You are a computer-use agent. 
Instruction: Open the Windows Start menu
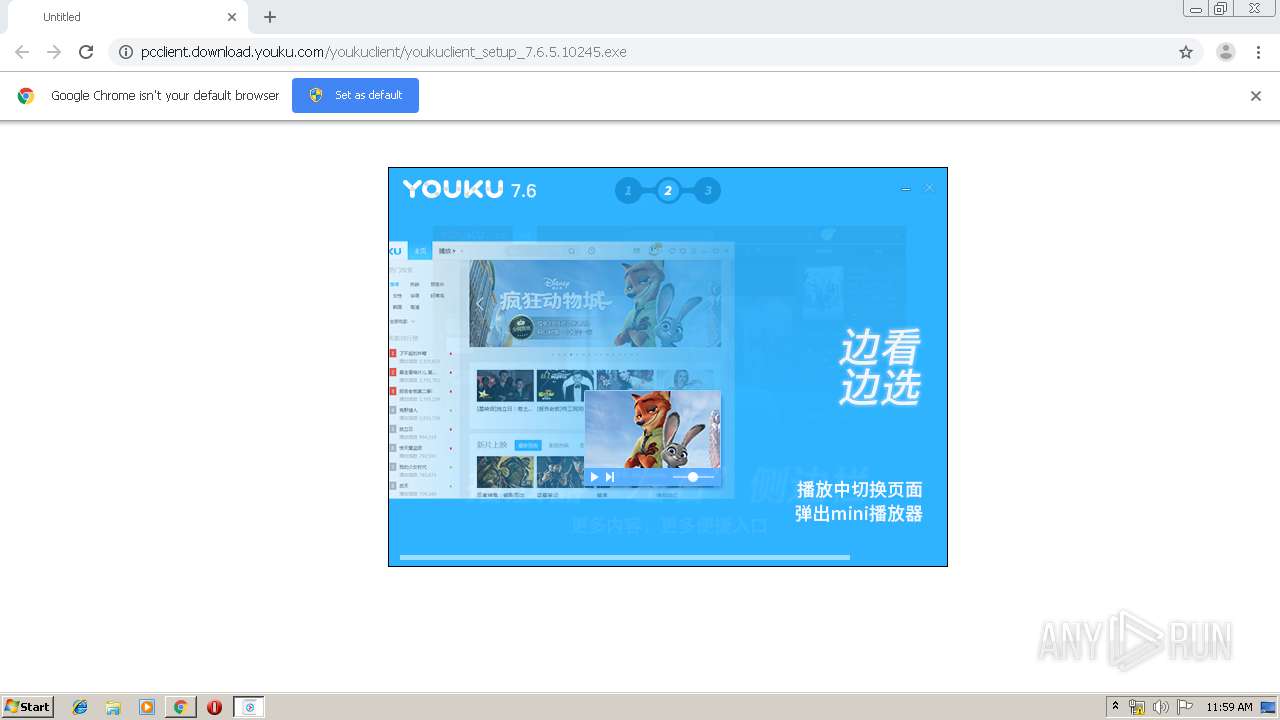[x=28, y=707]
